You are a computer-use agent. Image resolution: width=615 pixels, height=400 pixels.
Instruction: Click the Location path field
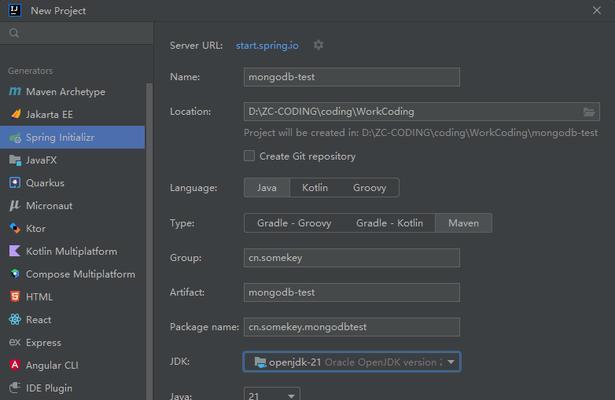click(x=422, y=112)
